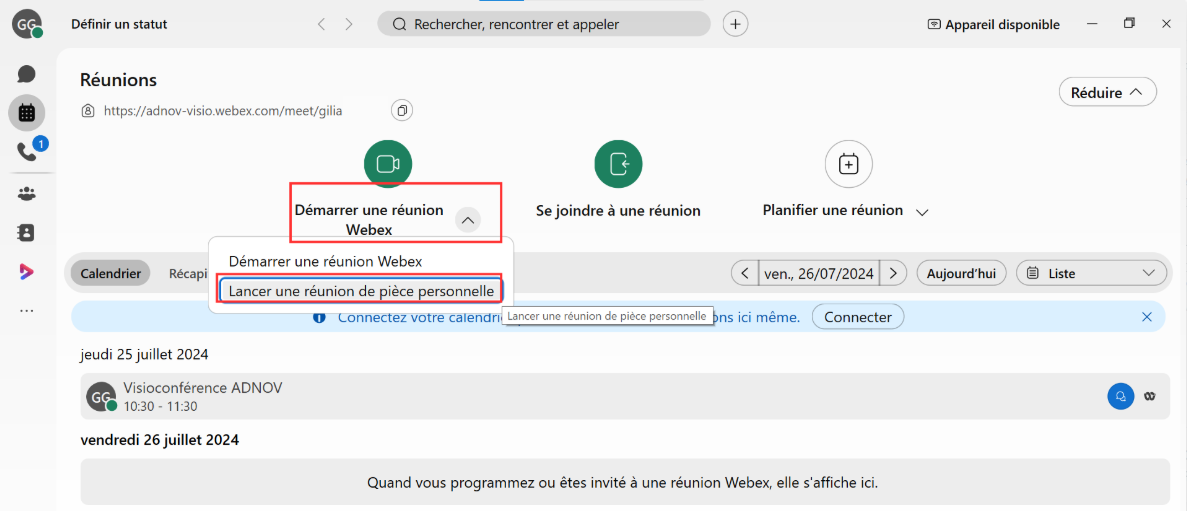
Task: Click the GG avatar on Visioconférence ADNOV row
Action: [101, 395]
